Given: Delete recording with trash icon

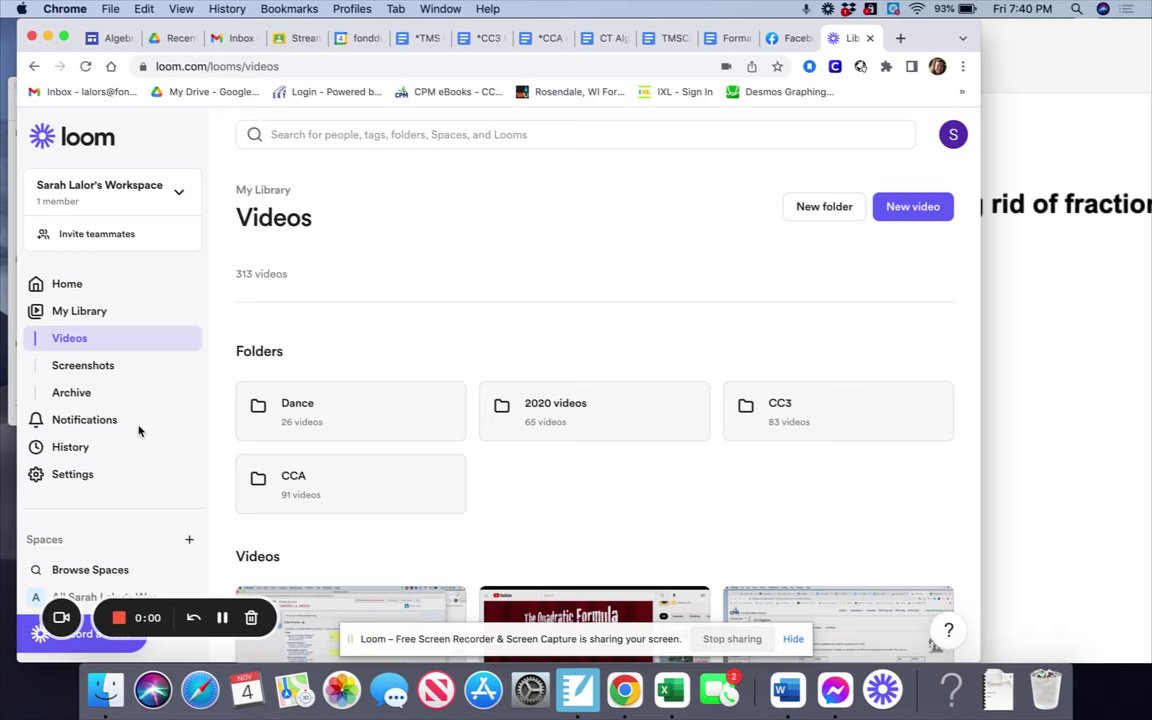Looking at the screenshot, I should click(251, 617).
